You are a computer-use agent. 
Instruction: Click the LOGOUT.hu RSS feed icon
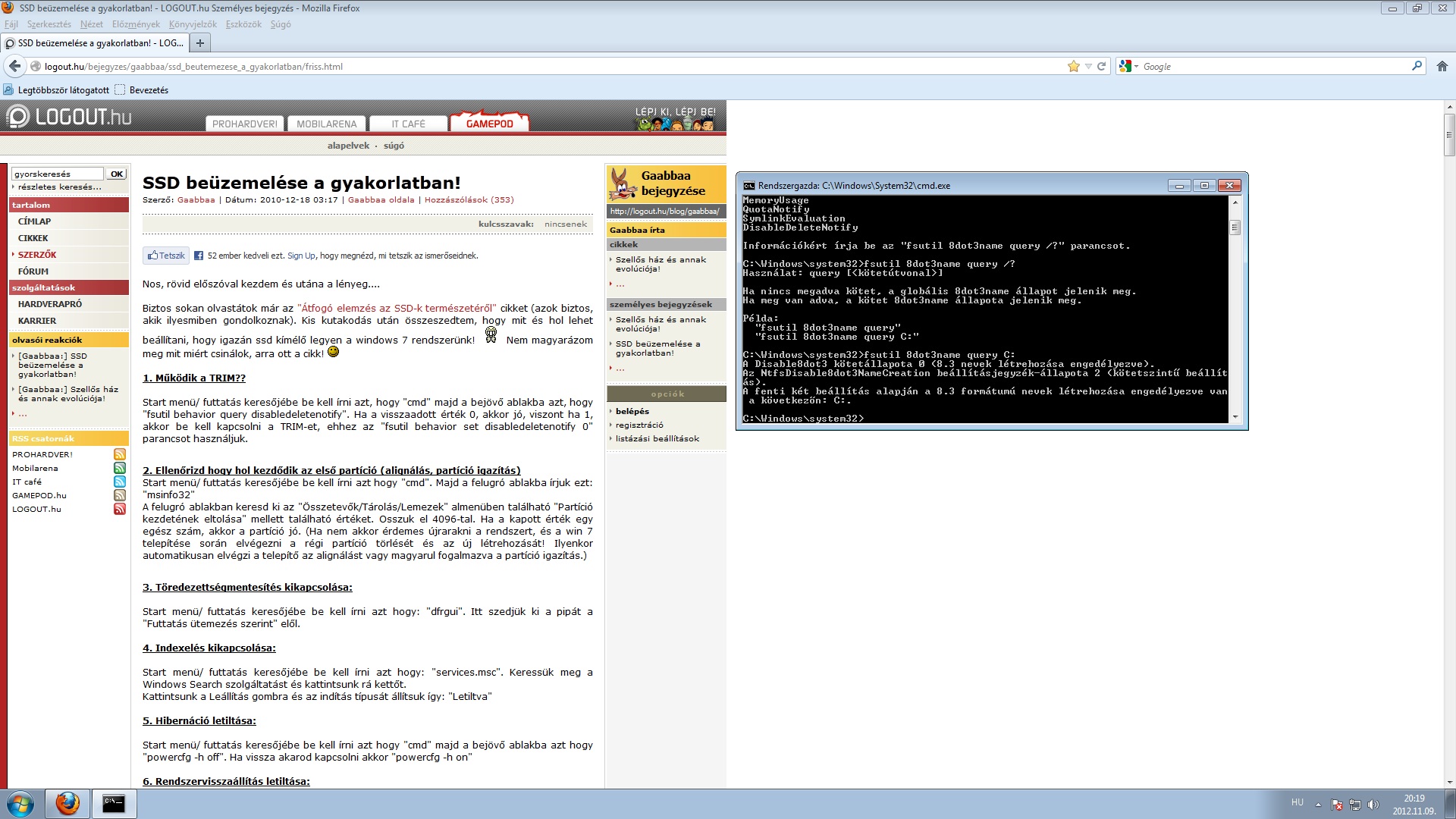(x=120, y=509)
